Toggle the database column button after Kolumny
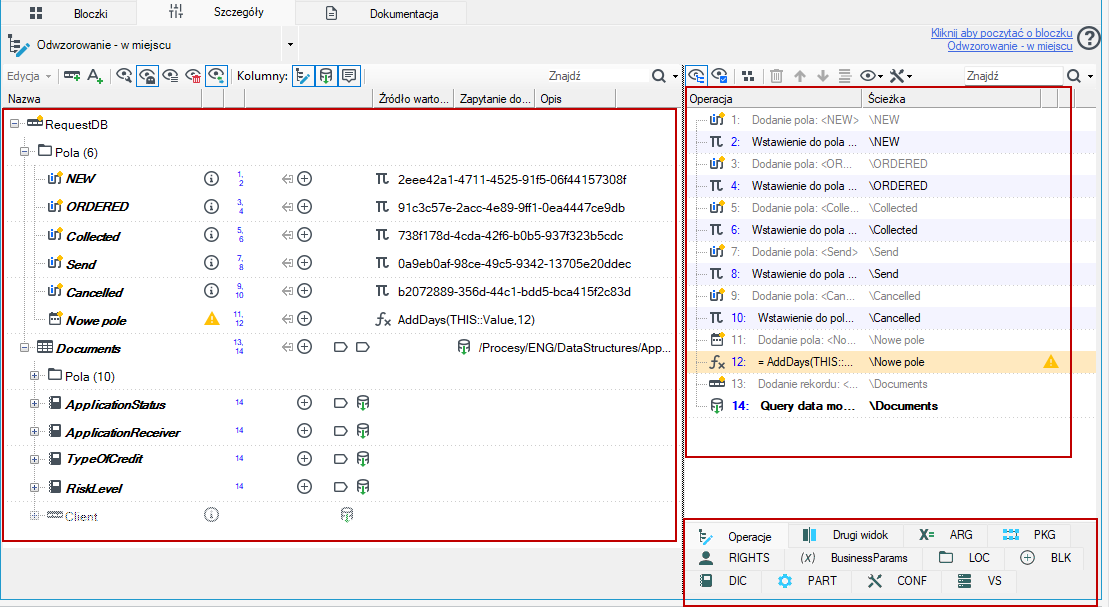 326,76
